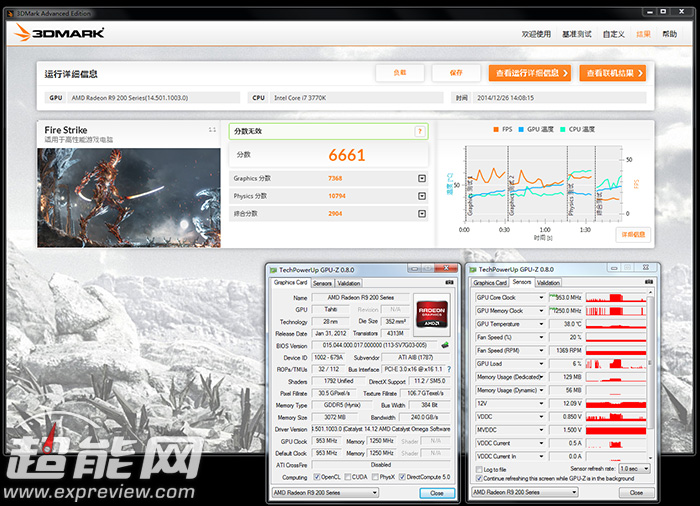Viewport: 700px width, 506px height.
Task: Click the question mark beside 分数无效
Action: coord(420,131)
